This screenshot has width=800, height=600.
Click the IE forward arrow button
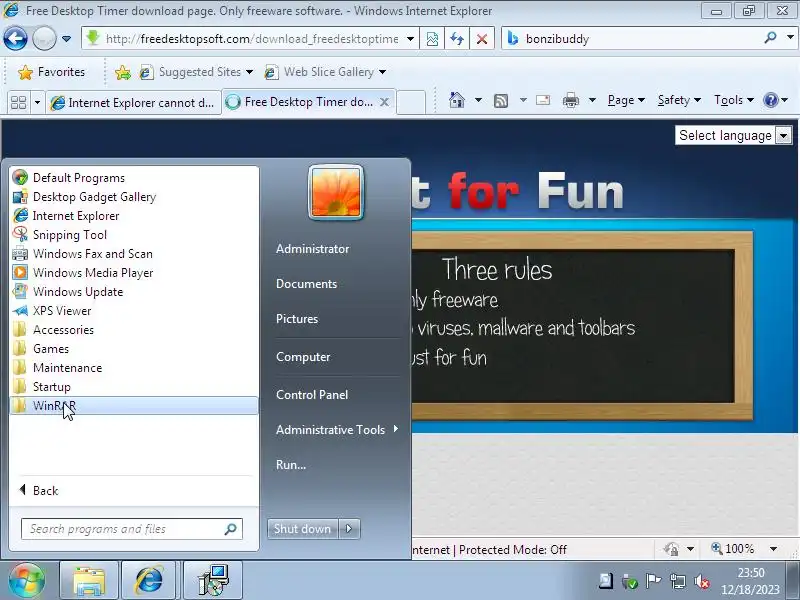pos(44,38)
